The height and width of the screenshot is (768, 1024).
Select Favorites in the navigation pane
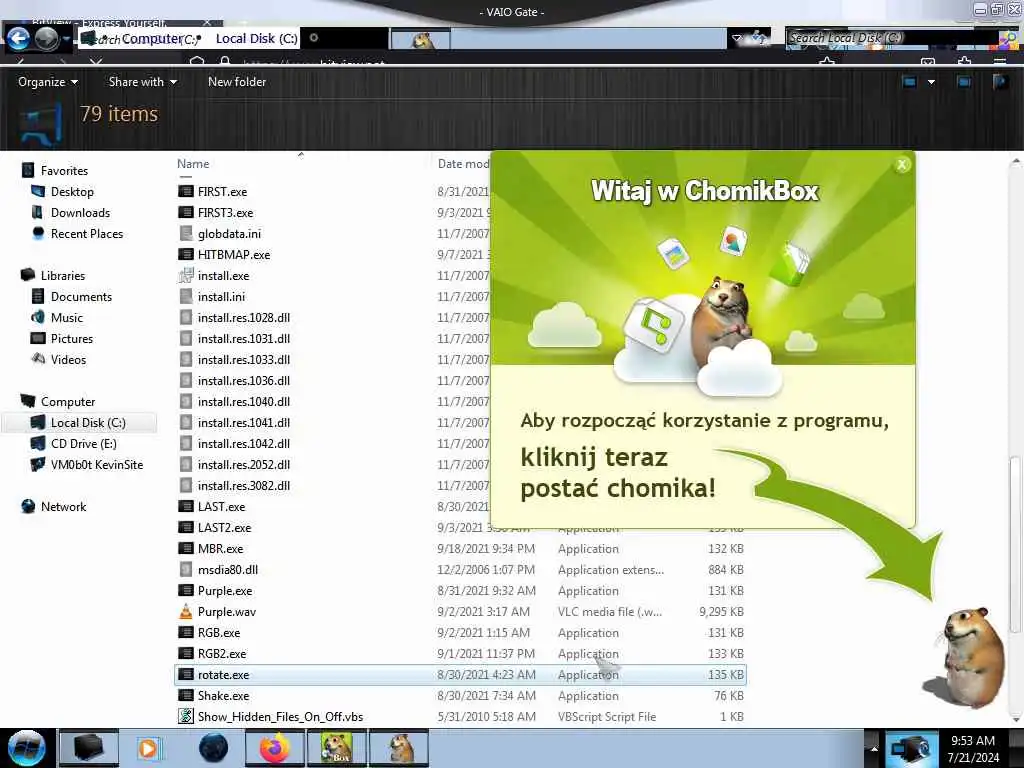(64, 170)
